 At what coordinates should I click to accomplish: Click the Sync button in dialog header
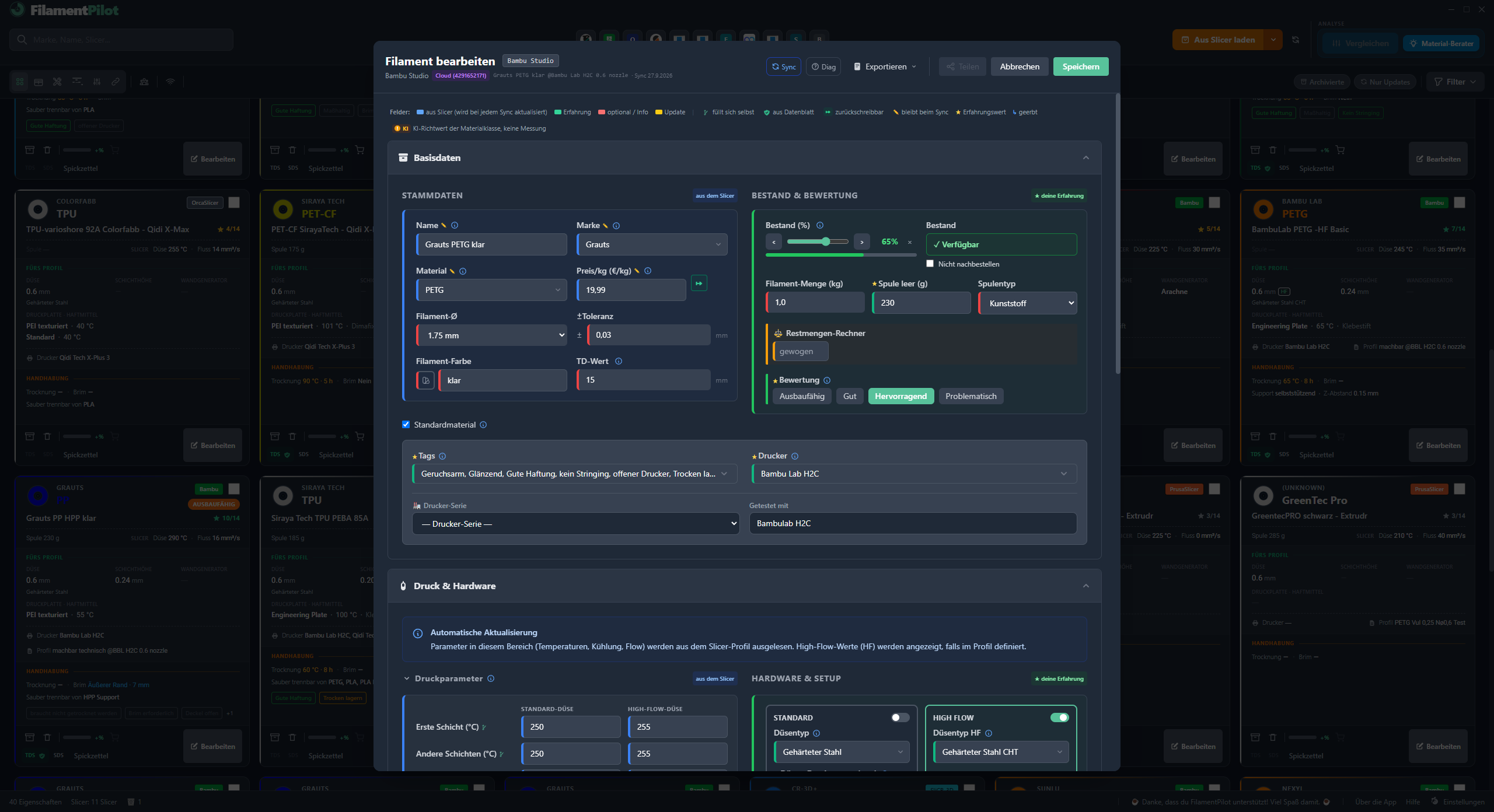click(x=783, y=66)
